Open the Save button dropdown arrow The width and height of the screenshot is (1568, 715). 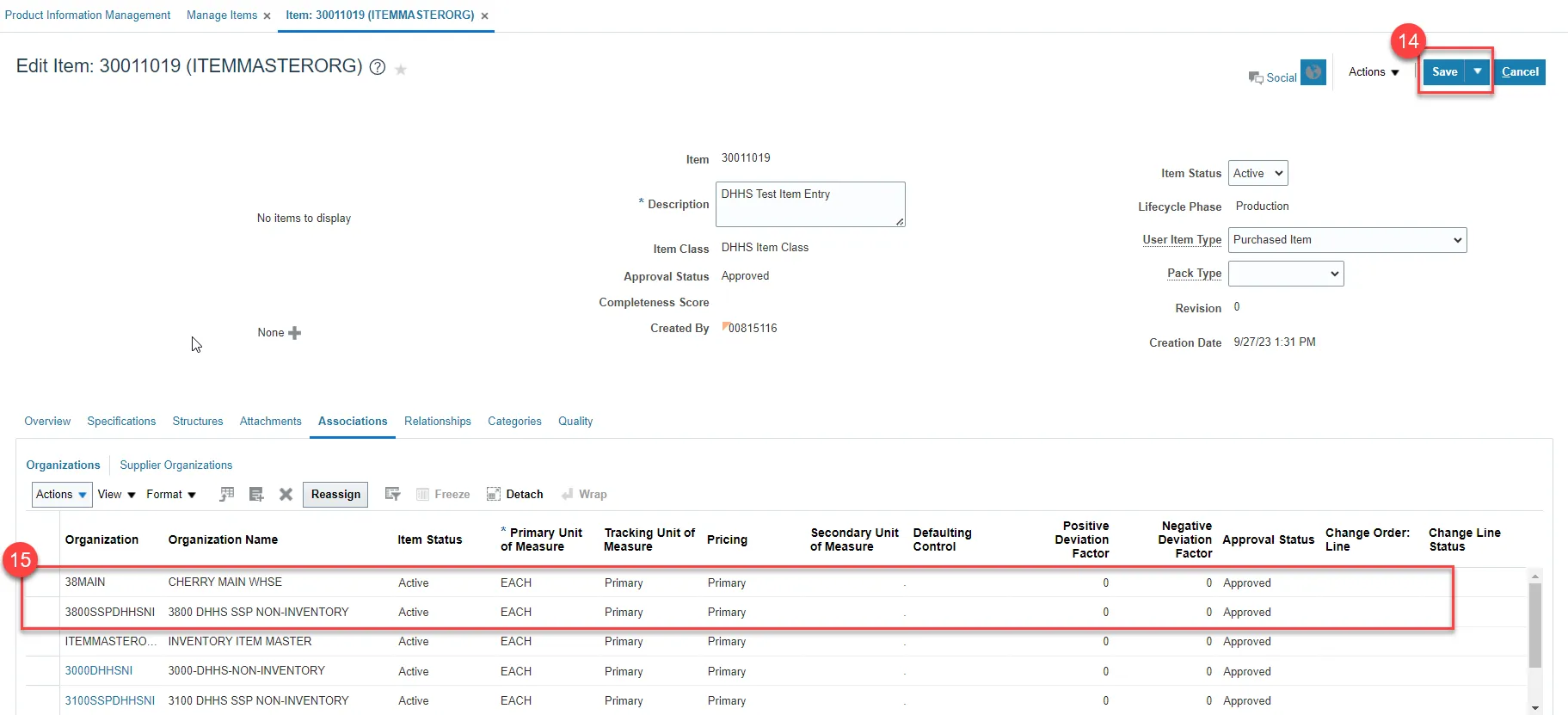(1477, 71)
